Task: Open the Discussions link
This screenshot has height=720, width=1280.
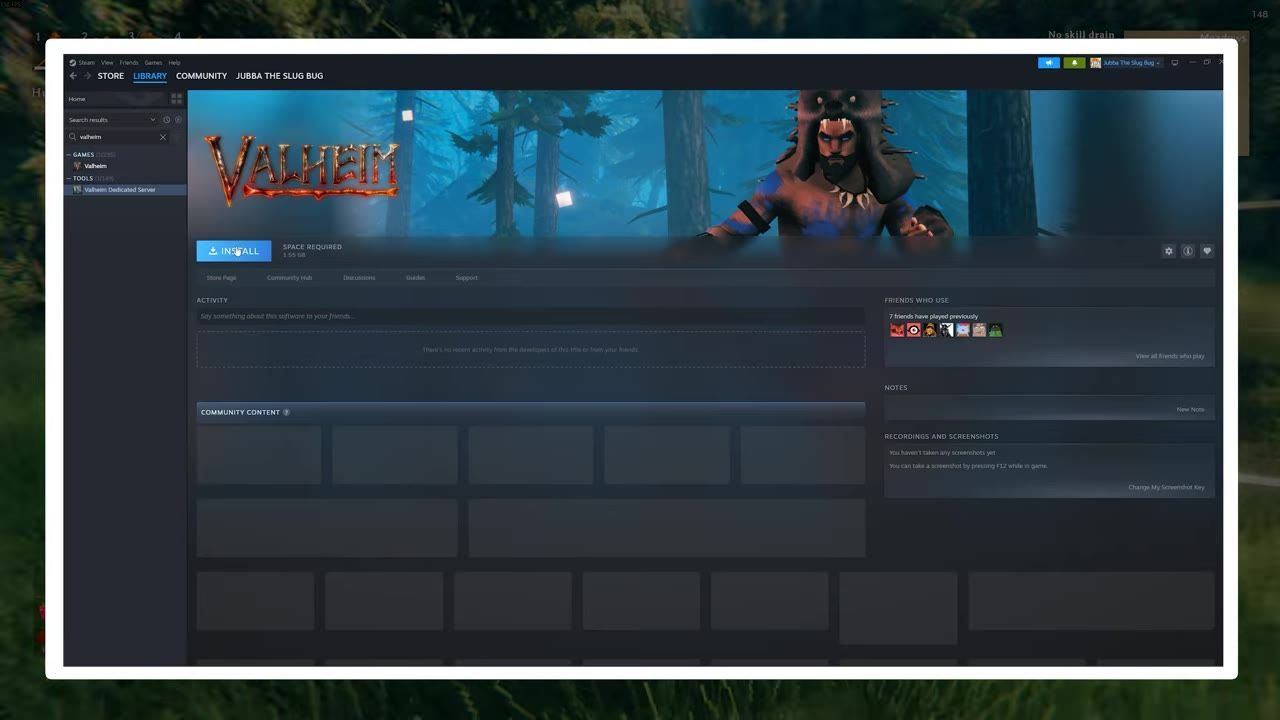Action: [359, 278]
